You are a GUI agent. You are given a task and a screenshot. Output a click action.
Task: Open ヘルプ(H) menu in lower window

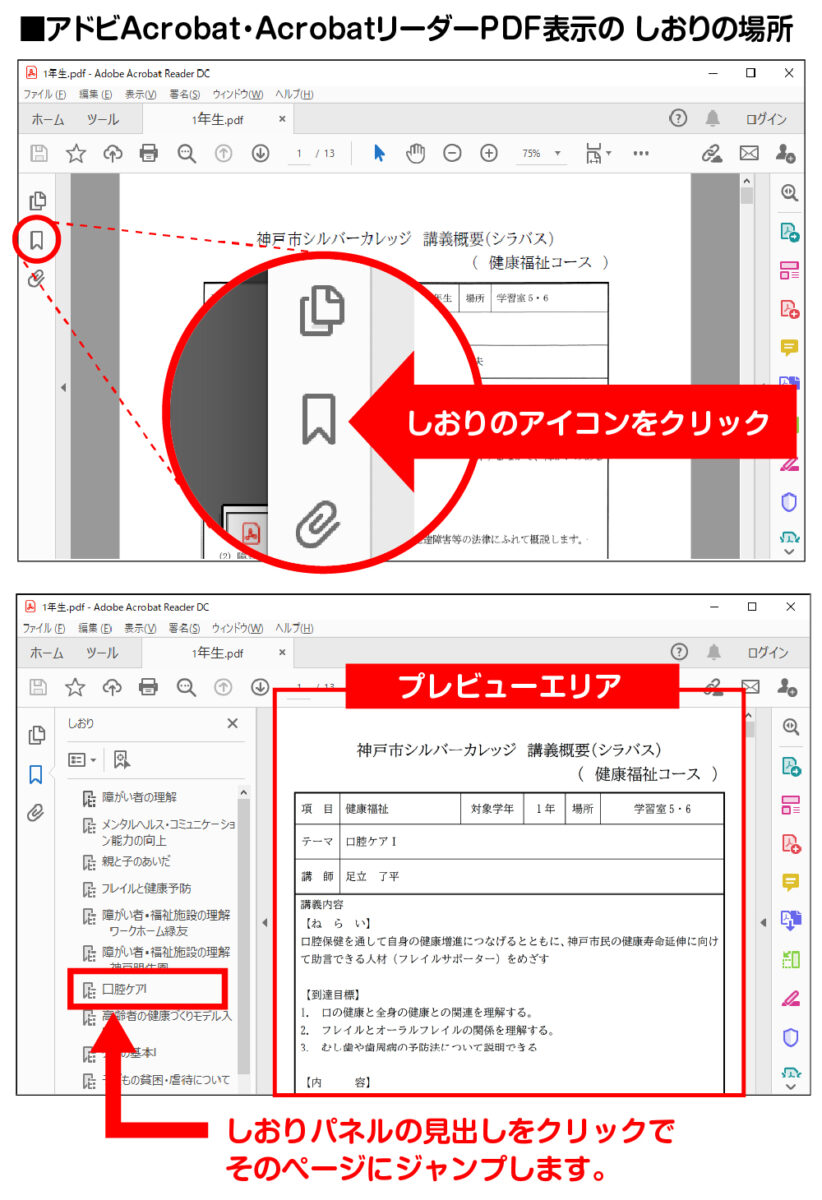pyautogui.click(x=294, y=628)
